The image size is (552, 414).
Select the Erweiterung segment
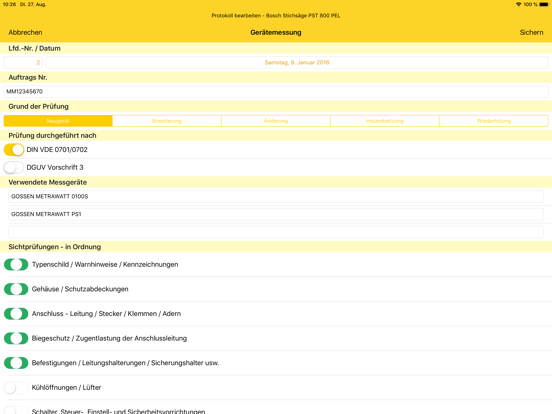coord(167,121)
